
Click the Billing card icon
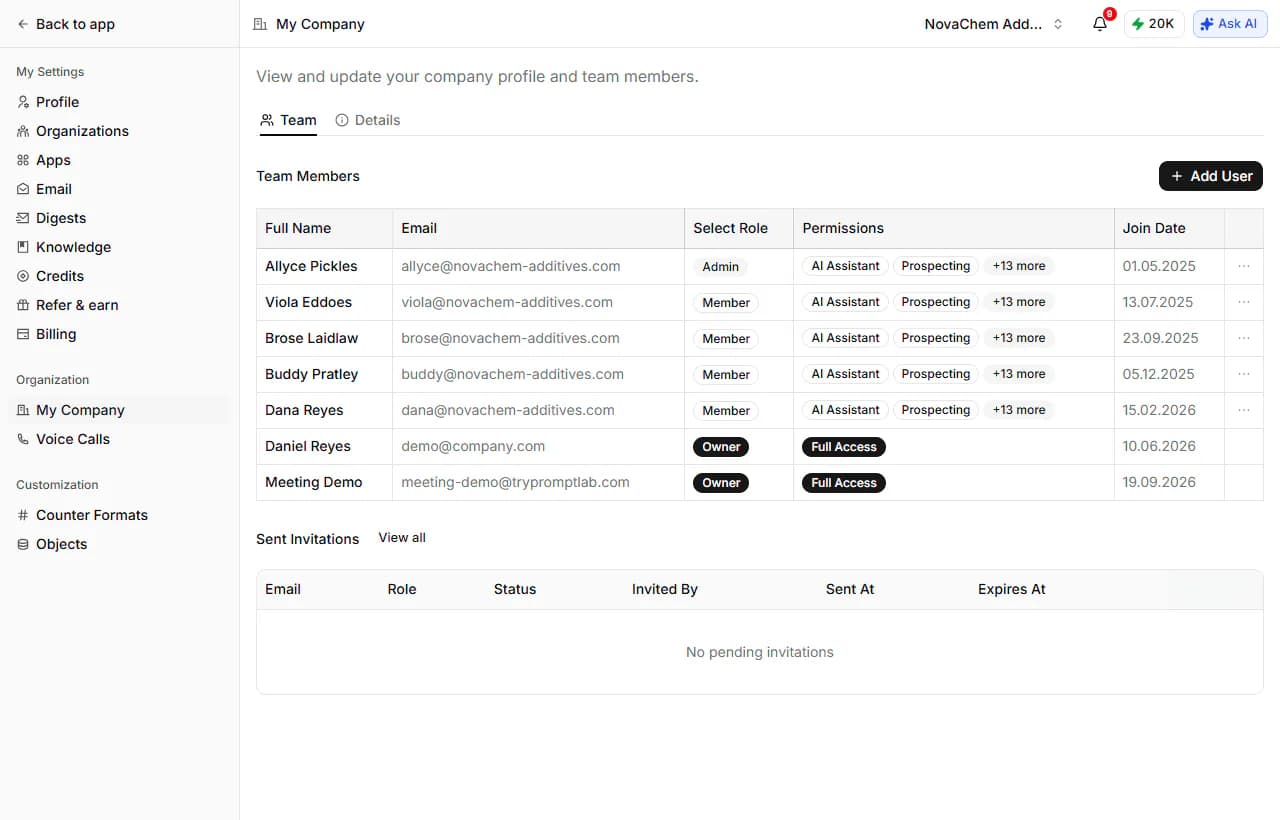pyautogui.click(x=23, y=334)
